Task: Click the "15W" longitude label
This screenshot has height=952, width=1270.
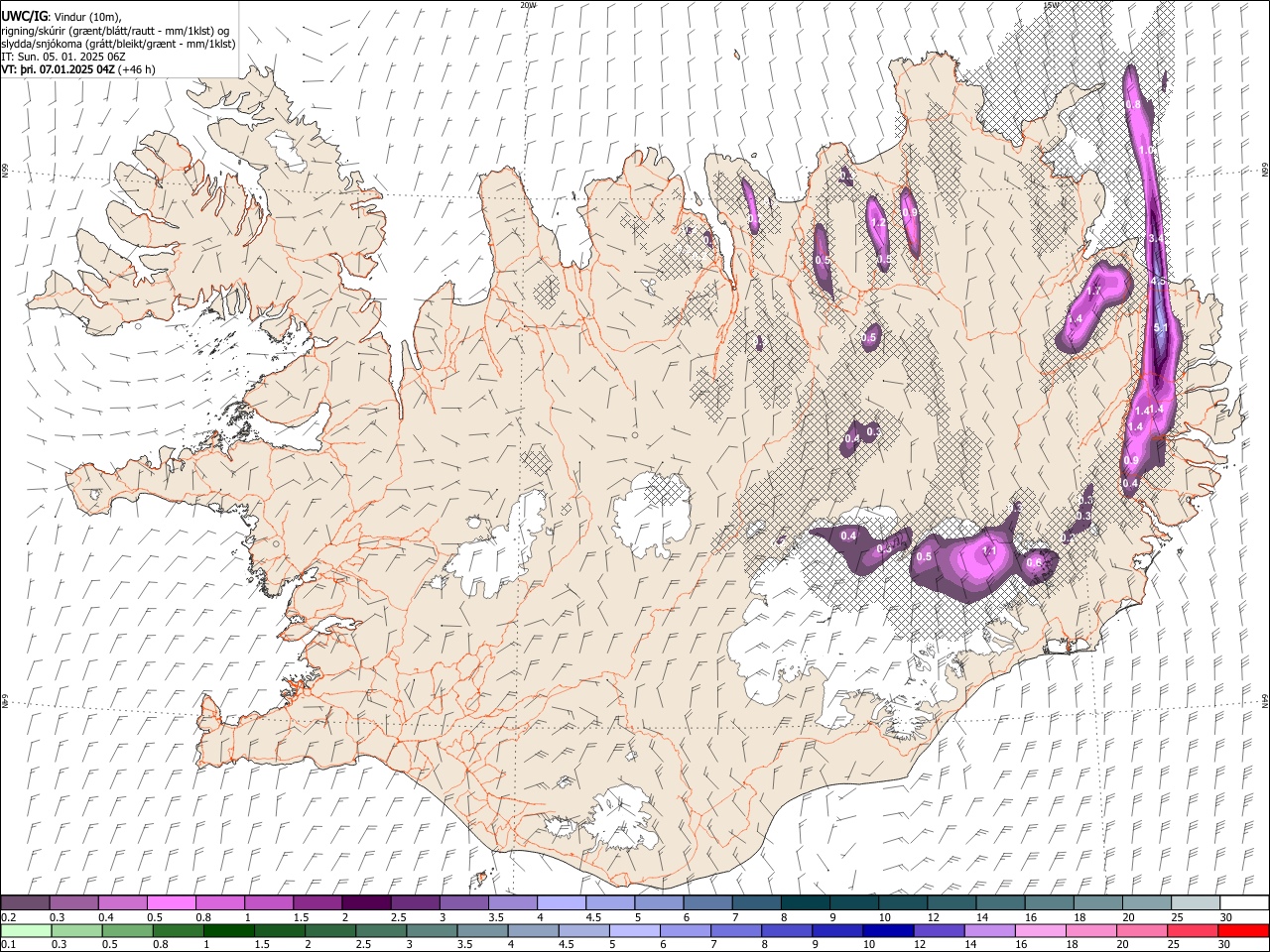Action: point(1051,5)
